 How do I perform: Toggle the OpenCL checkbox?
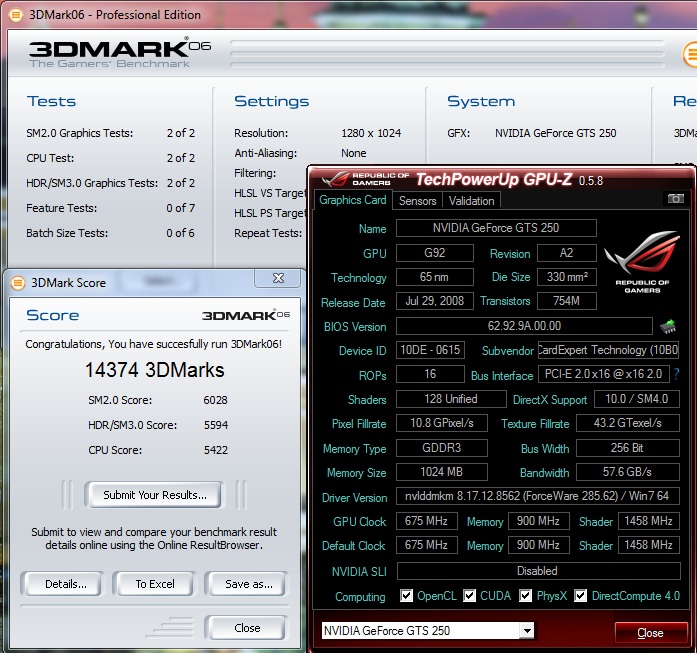407,596
